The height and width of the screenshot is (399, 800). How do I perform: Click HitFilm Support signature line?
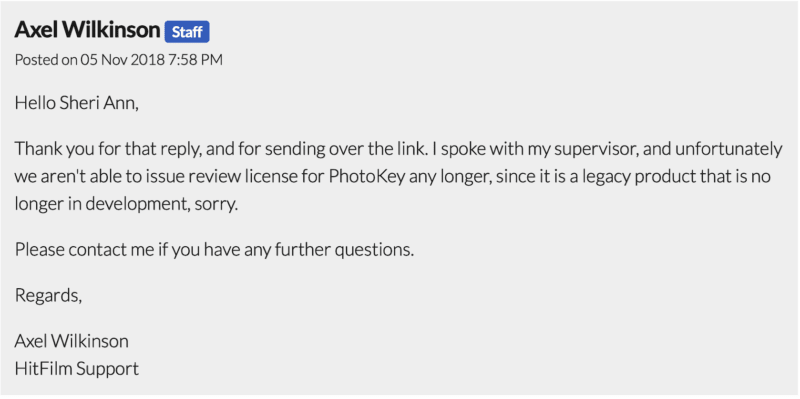77,368
